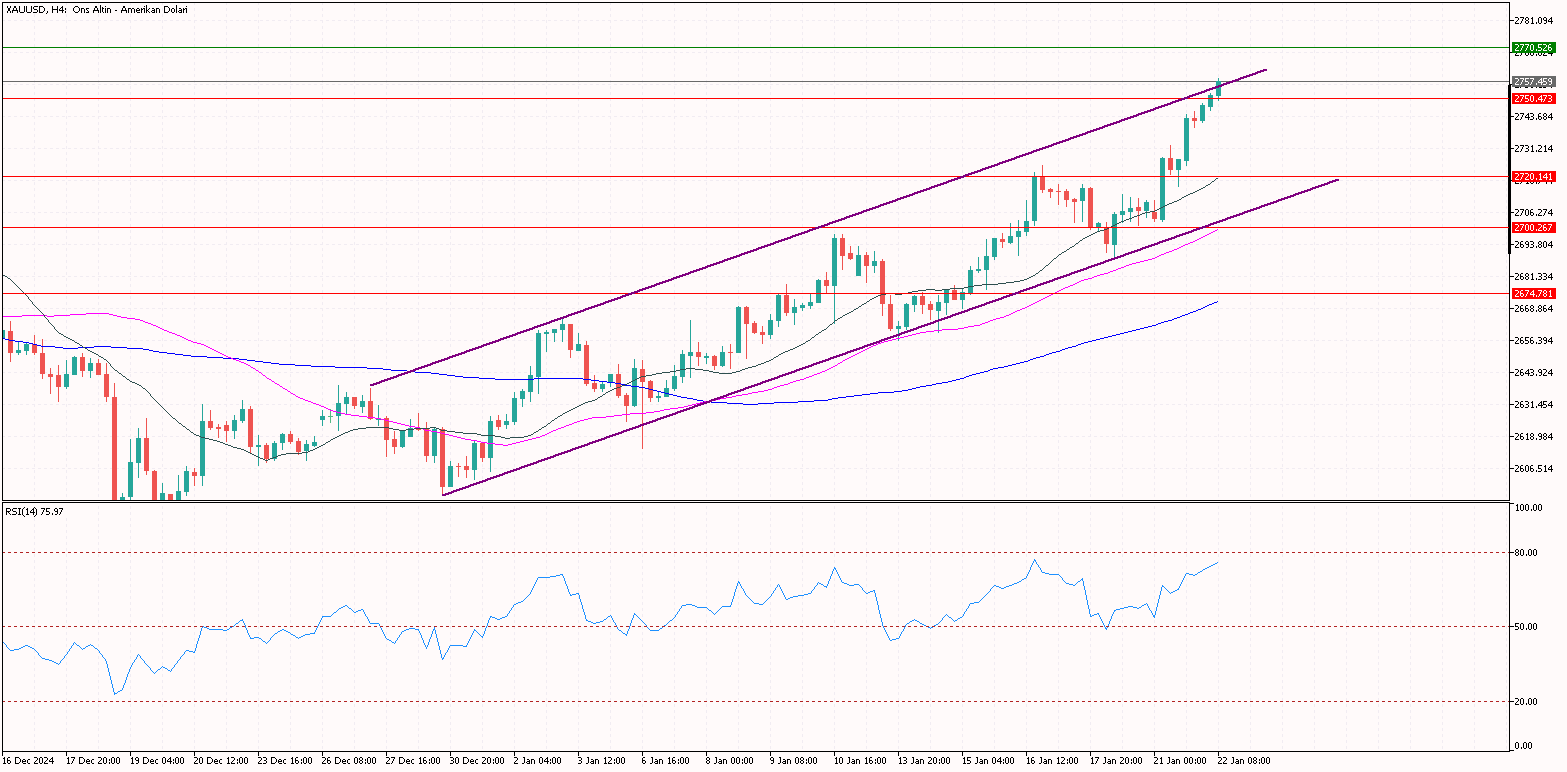This screenshot has width=1567, height=772.
Task: Select the green 2770.526 price label
Action: tap(1533, 47)
